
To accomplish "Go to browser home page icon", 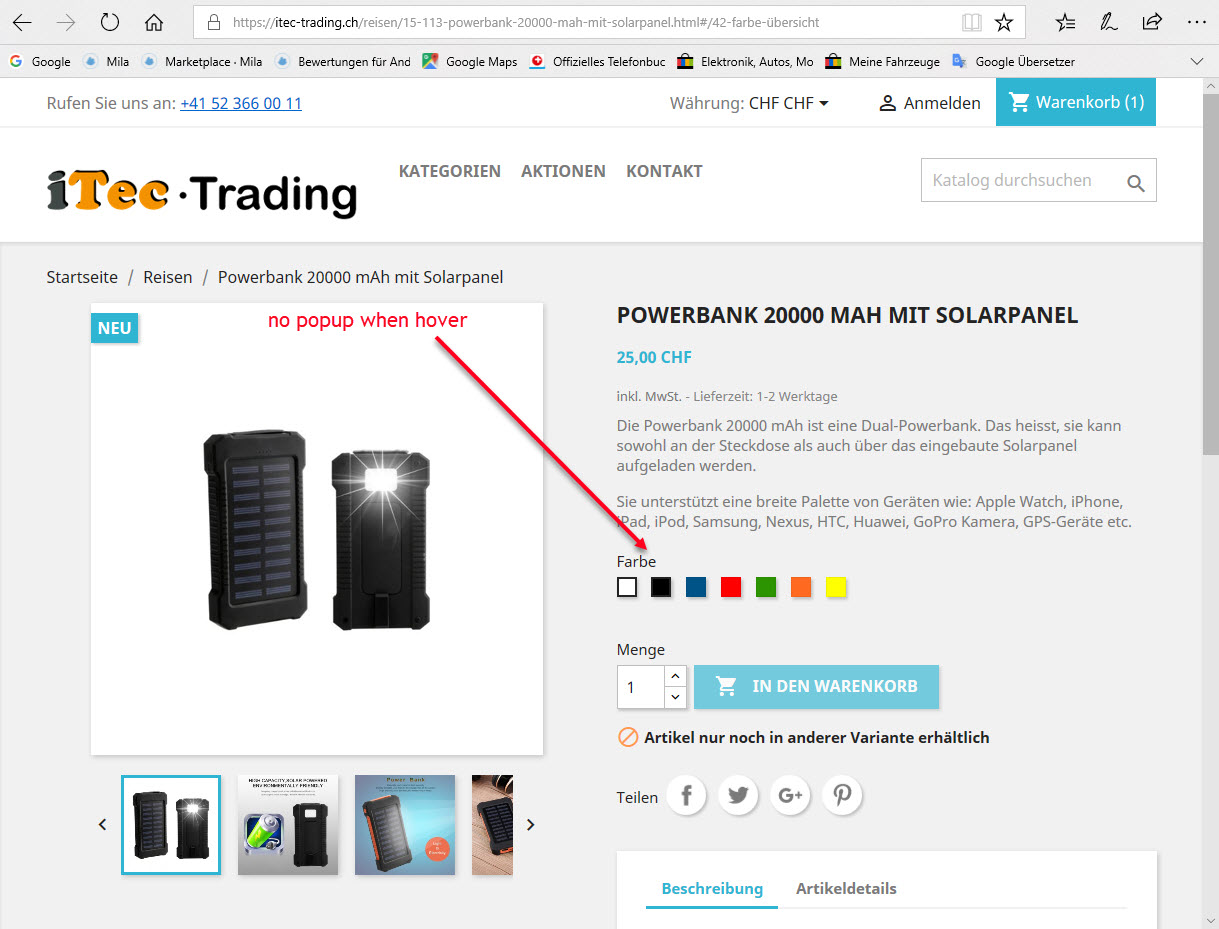I will coord(153,22).
